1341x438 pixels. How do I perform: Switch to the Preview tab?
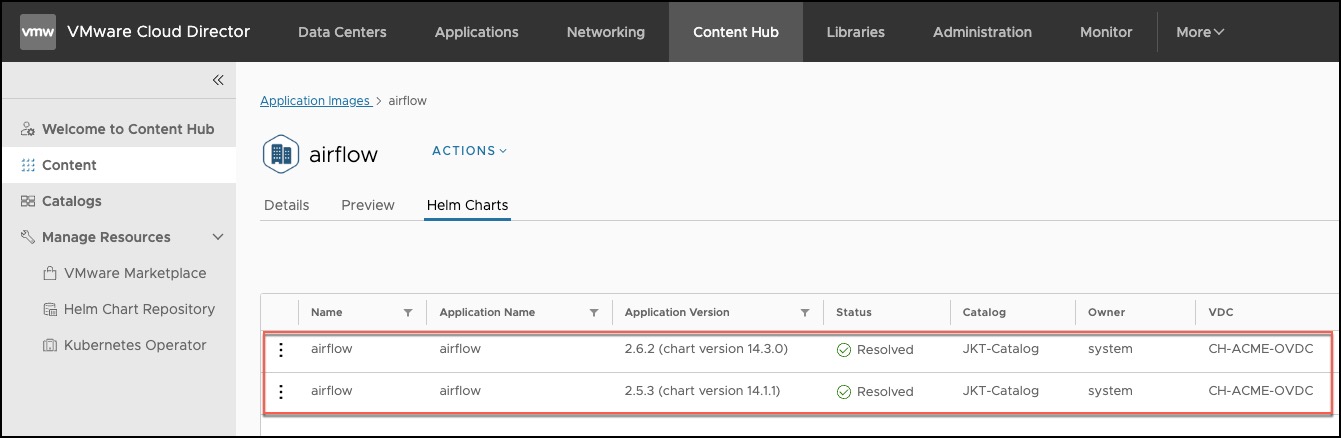(367, 205)
